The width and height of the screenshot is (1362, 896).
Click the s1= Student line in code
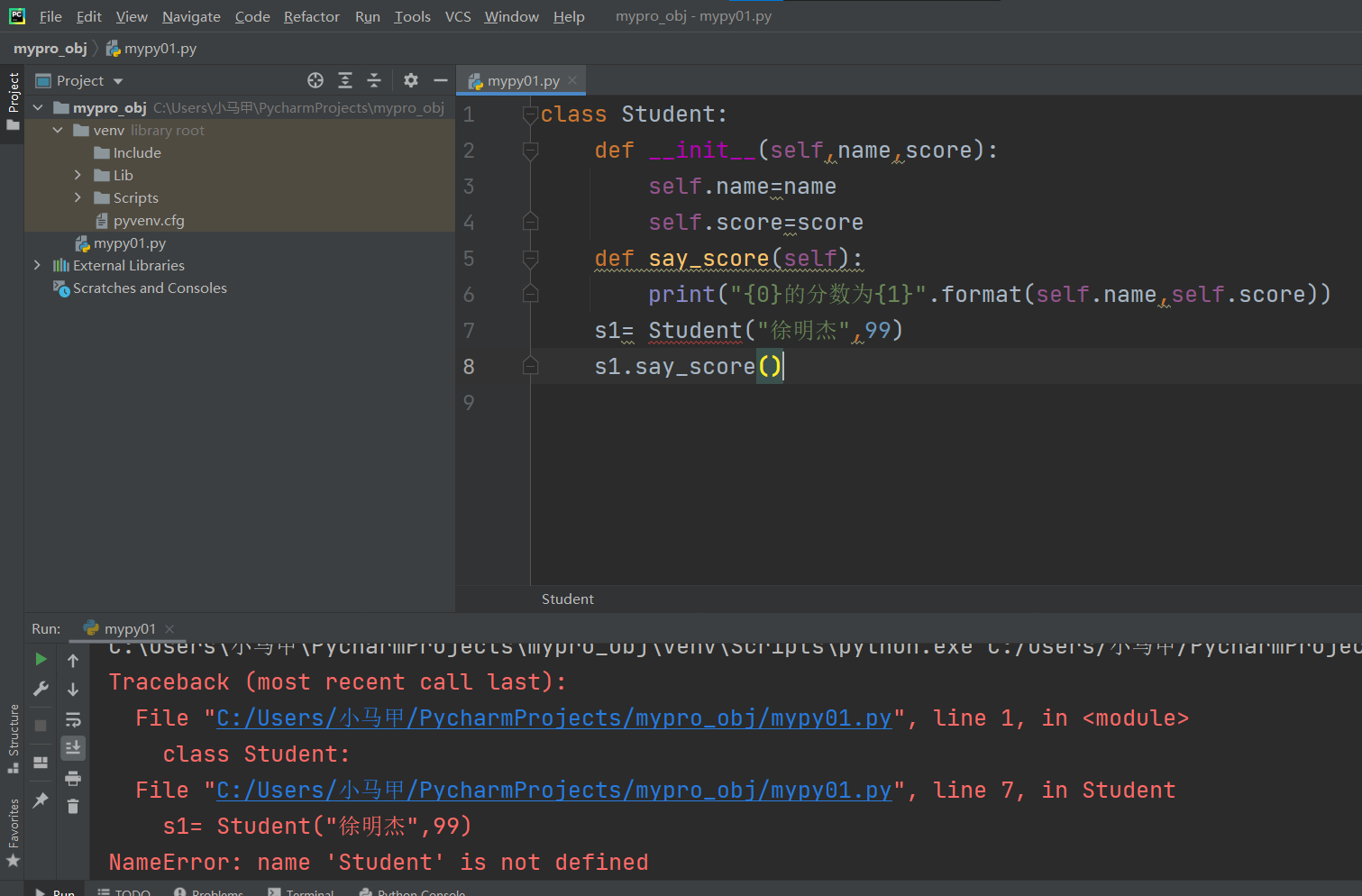click(x=748, y=331)
